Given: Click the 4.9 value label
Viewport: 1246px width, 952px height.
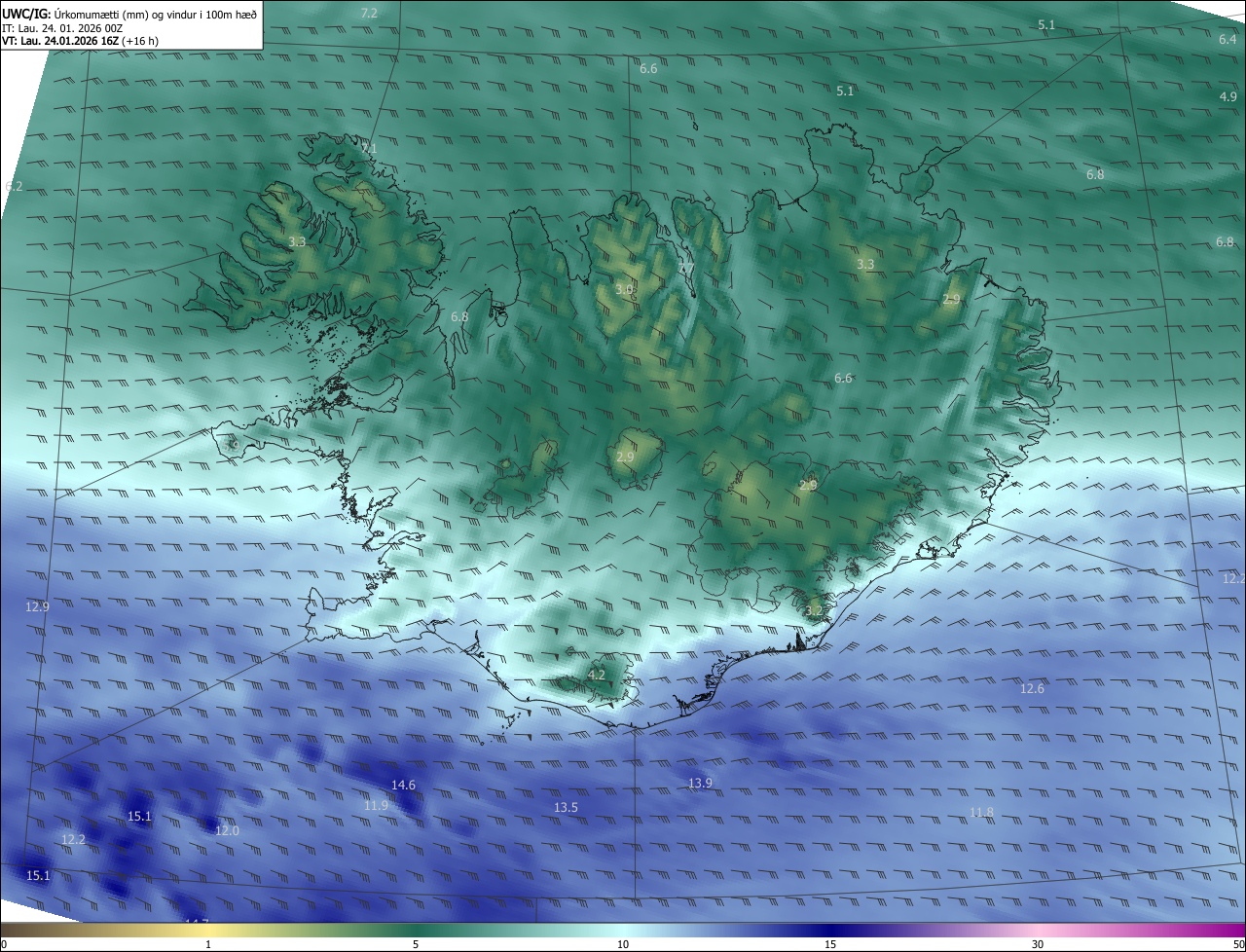Looking at the screenshot, I should pos(1228,96).
